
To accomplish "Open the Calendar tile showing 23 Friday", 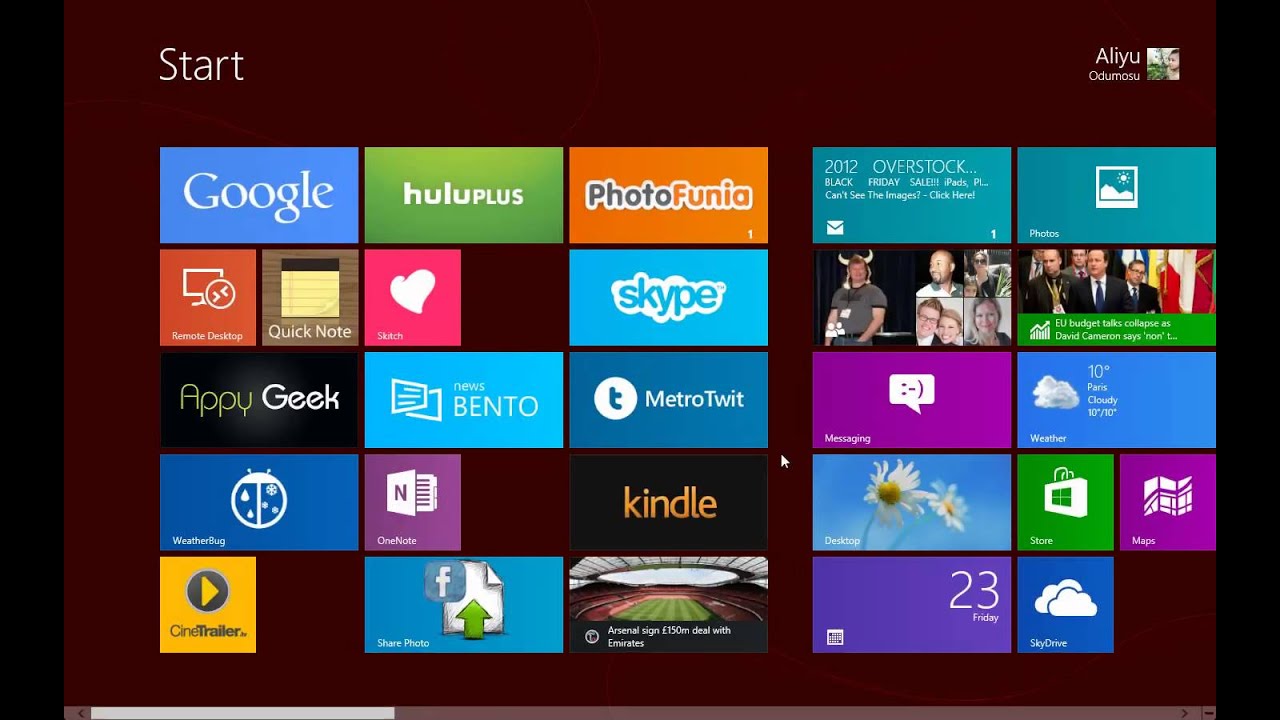I will tap(912, 605).
